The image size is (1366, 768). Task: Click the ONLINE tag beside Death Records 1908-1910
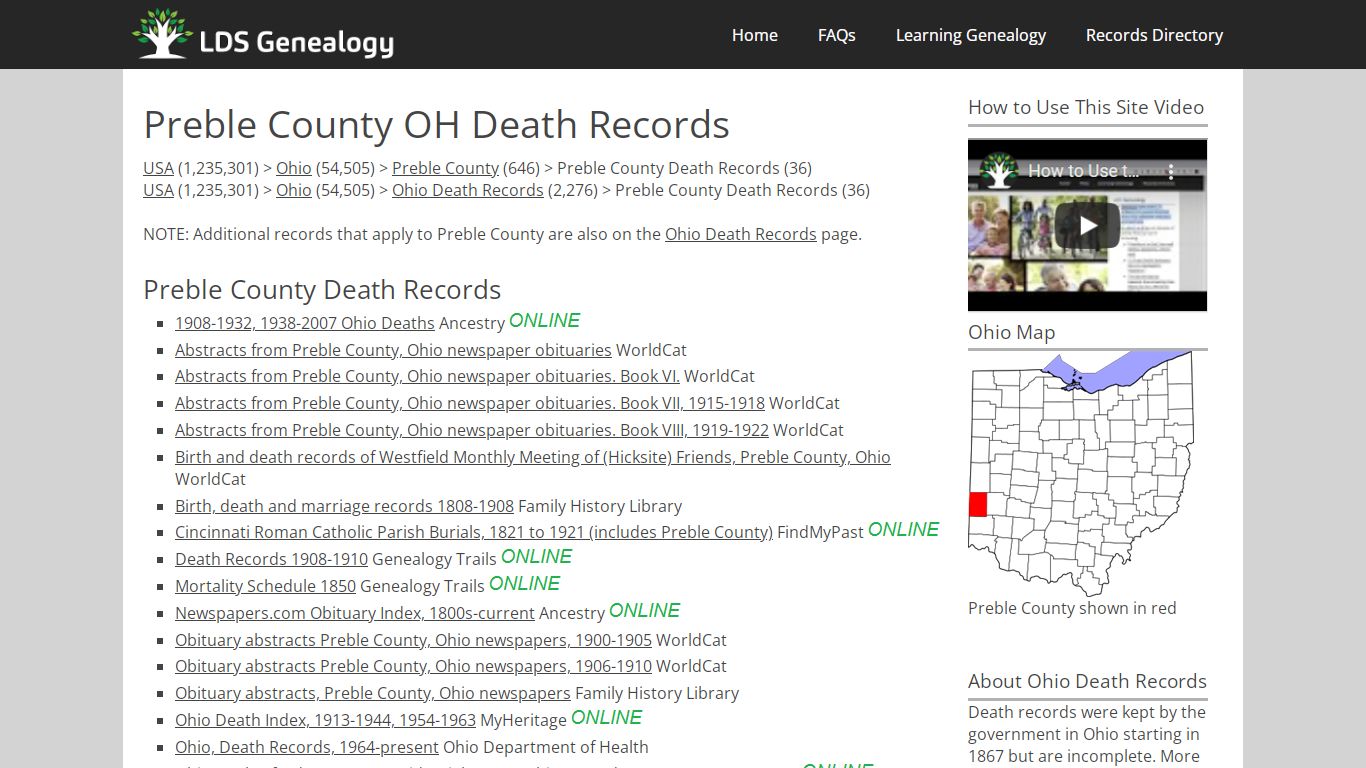pyautogui.click(x=536, y=557)
